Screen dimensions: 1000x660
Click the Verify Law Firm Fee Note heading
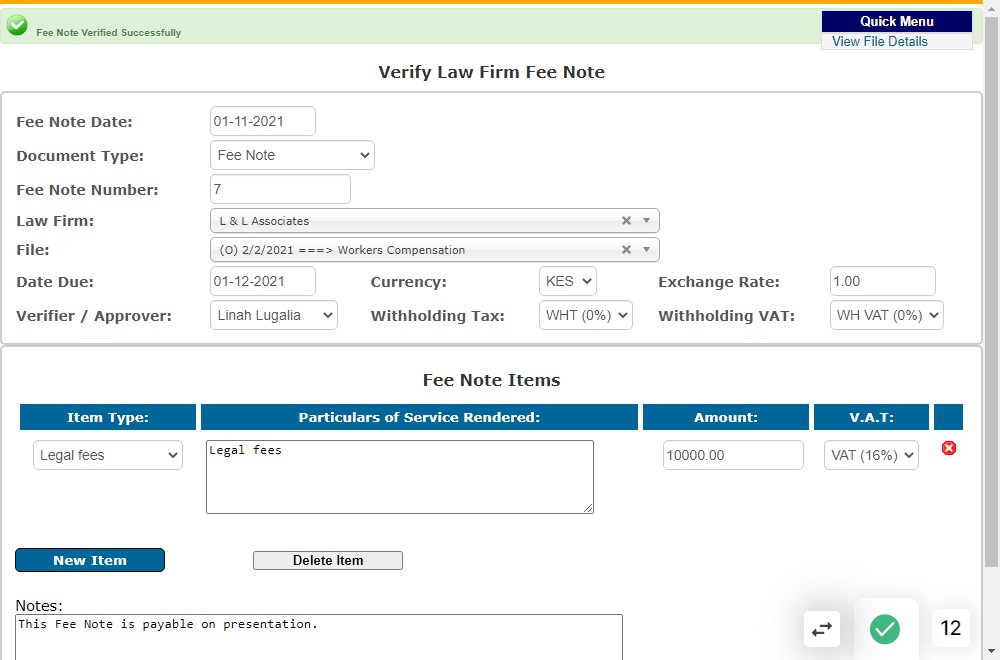click(x=491, y=72)
